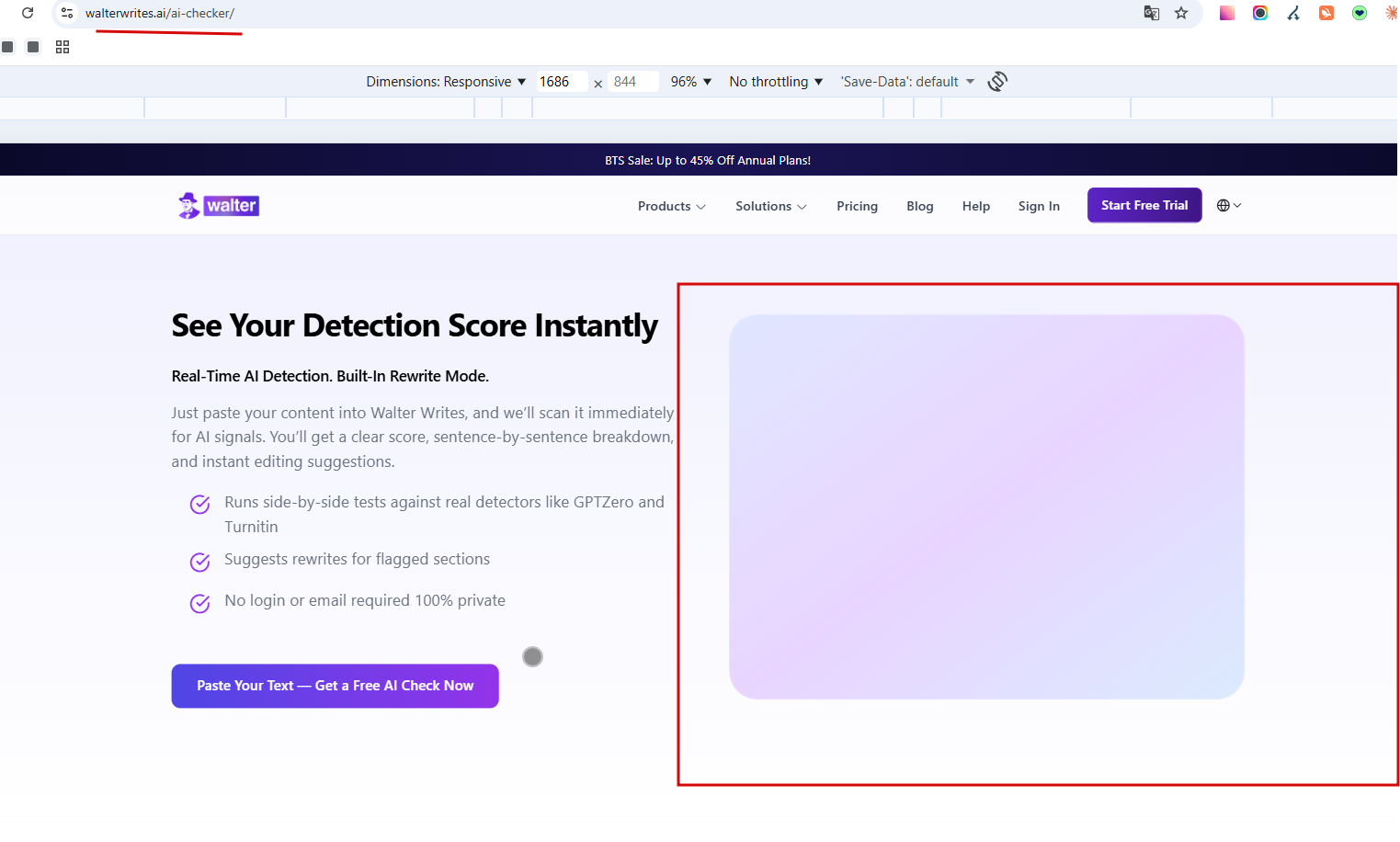Rotate the viewport using the rotate icon
The width and height of the screenshot is (1400, 842).
coord(997,82)
